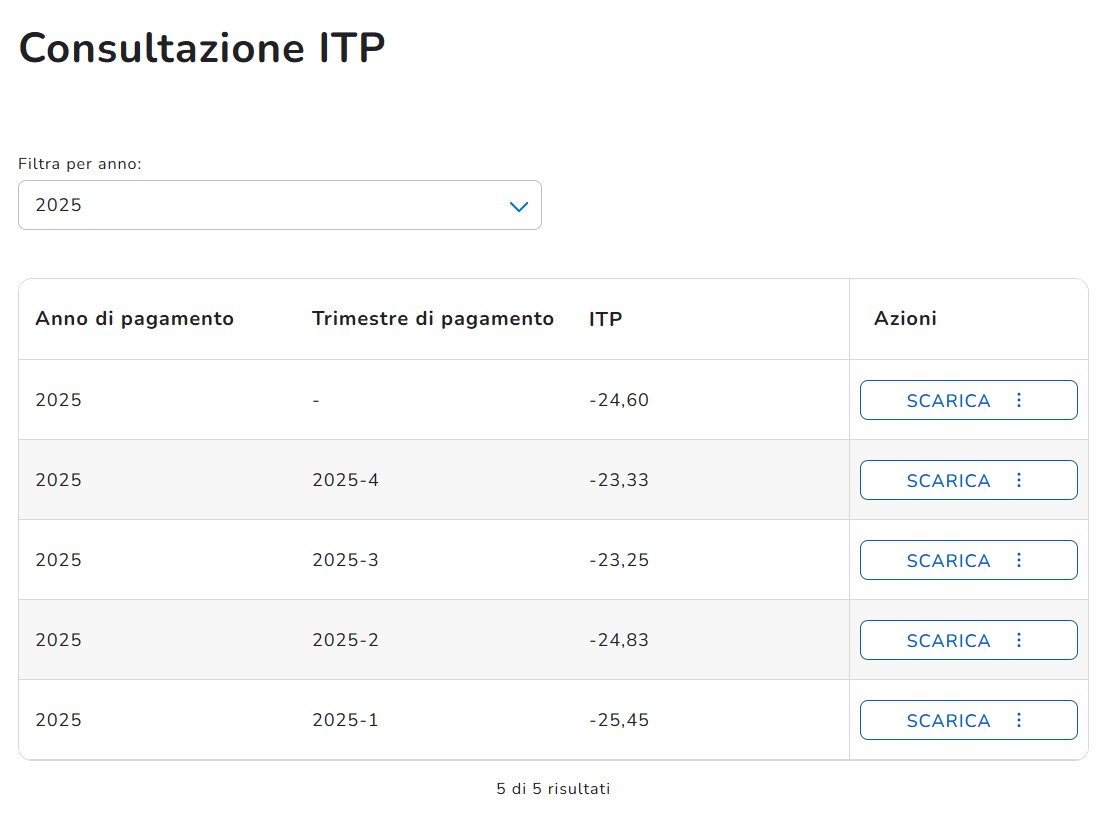Open more options for the 2025-3 row
The image size is (1105, 814).
point(1019,560)
